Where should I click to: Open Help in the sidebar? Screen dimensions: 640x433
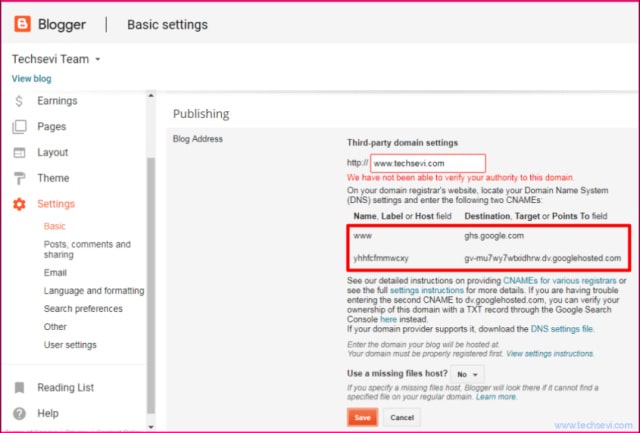(x=48, y=413)
